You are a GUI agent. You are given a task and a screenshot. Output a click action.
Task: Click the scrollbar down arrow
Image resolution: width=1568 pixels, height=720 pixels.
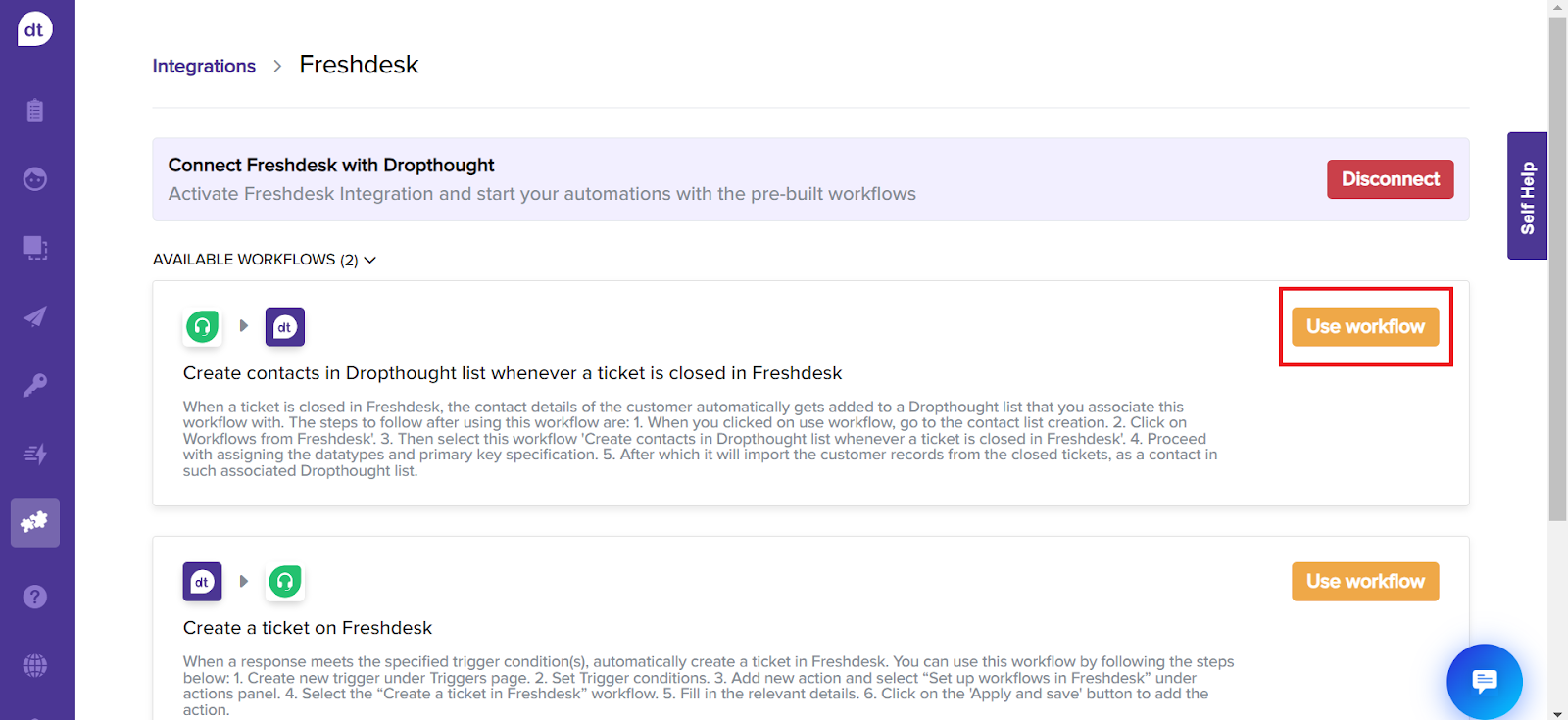pyautogui.click(x=1557, y=713)
